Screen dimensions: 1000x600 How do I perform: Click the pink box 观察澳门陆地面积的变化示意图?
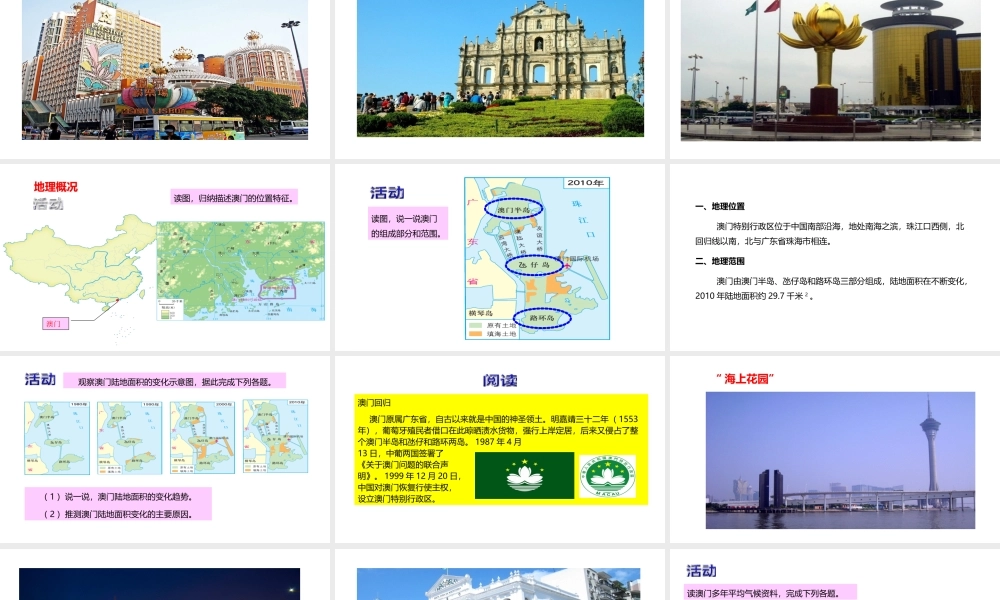[175, 381]
